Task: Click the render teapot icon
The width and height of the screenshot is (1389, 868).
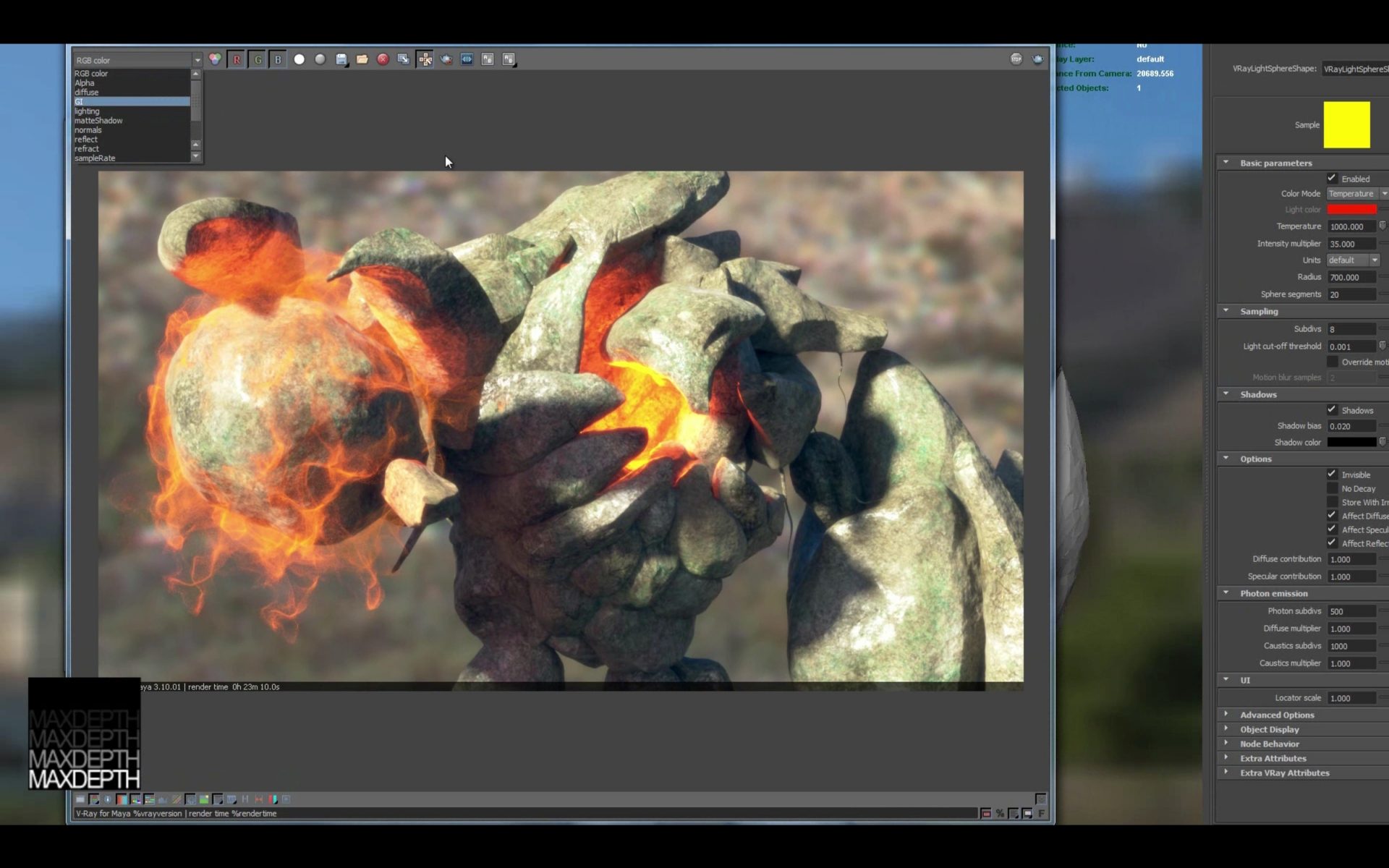Action: coord(446,59)
